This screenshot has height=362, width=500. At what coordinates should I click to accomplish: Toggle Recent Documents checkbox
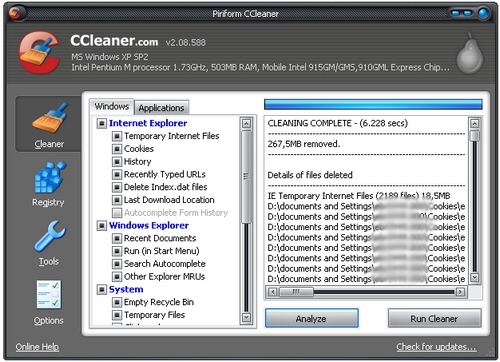point(117,239)
